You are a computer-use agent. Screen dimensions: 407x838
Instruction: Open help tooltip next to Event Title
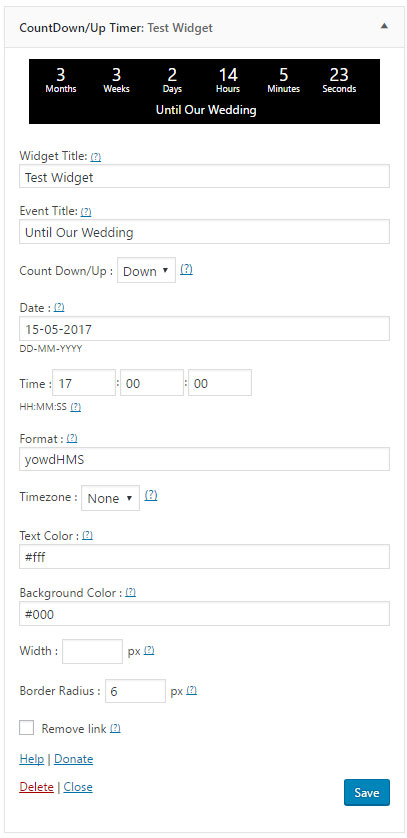(86, 212)
